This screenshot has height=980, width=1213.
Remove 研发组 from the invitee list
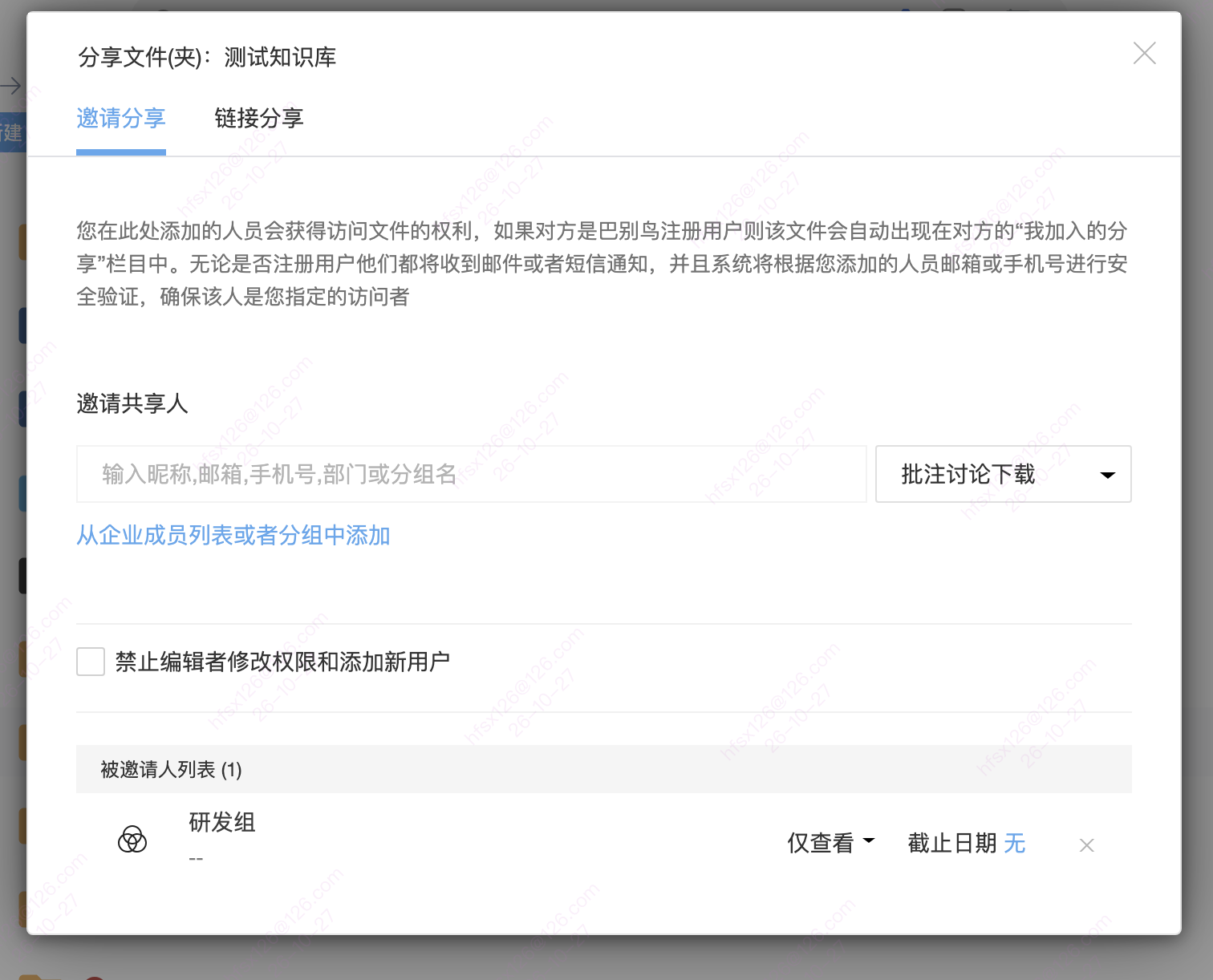[x=1086, y=845]
